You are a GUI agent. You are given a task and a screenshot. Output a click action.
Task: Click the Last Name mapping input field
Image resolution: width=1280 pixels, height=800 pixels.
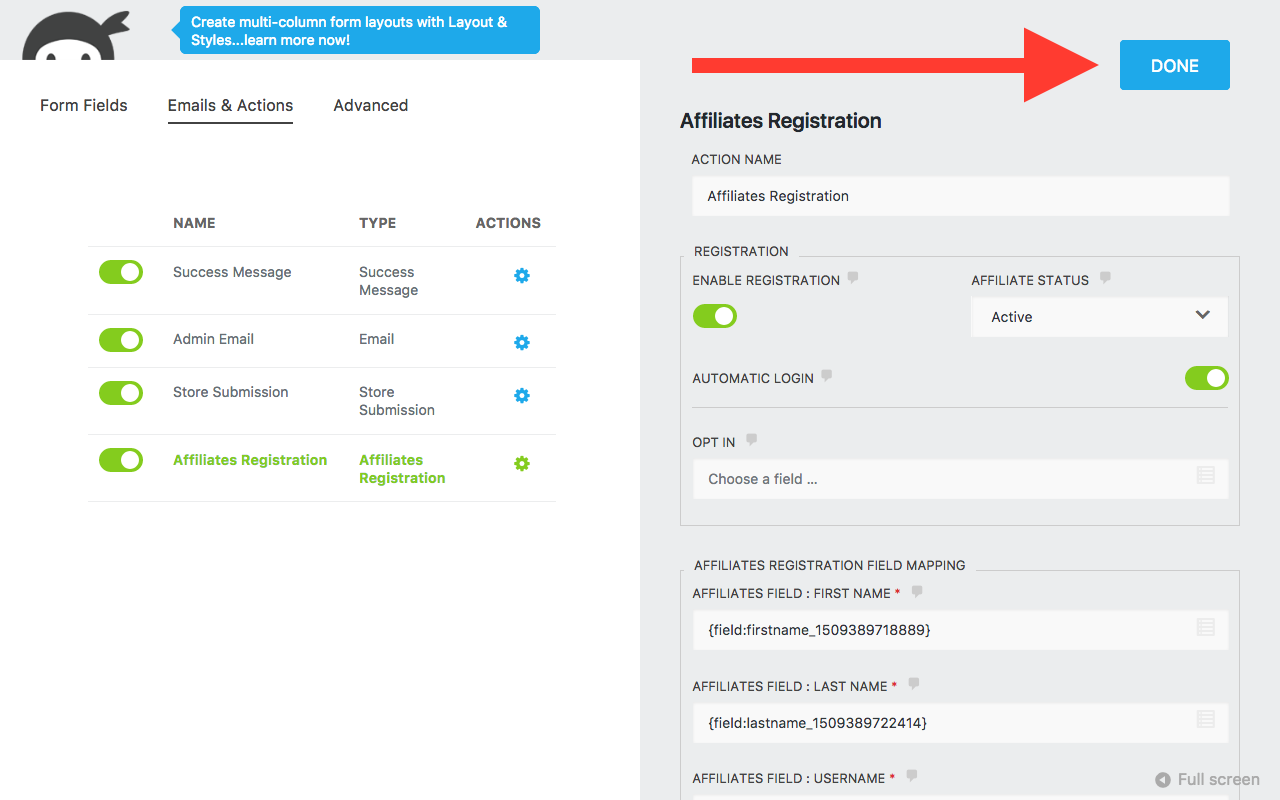point(961,722)
